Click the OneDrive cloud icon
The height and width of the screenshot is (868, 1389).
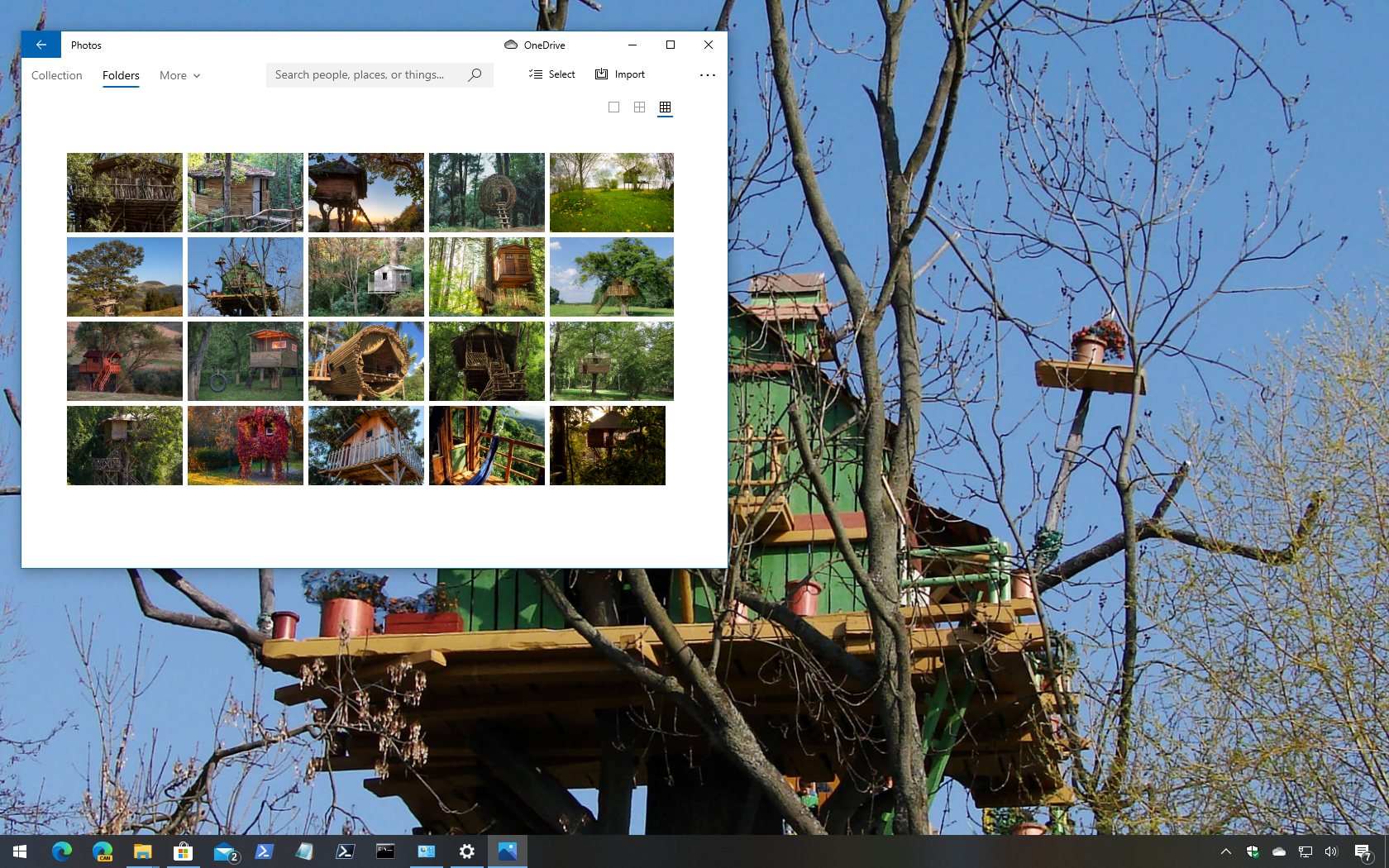(510, 45)
